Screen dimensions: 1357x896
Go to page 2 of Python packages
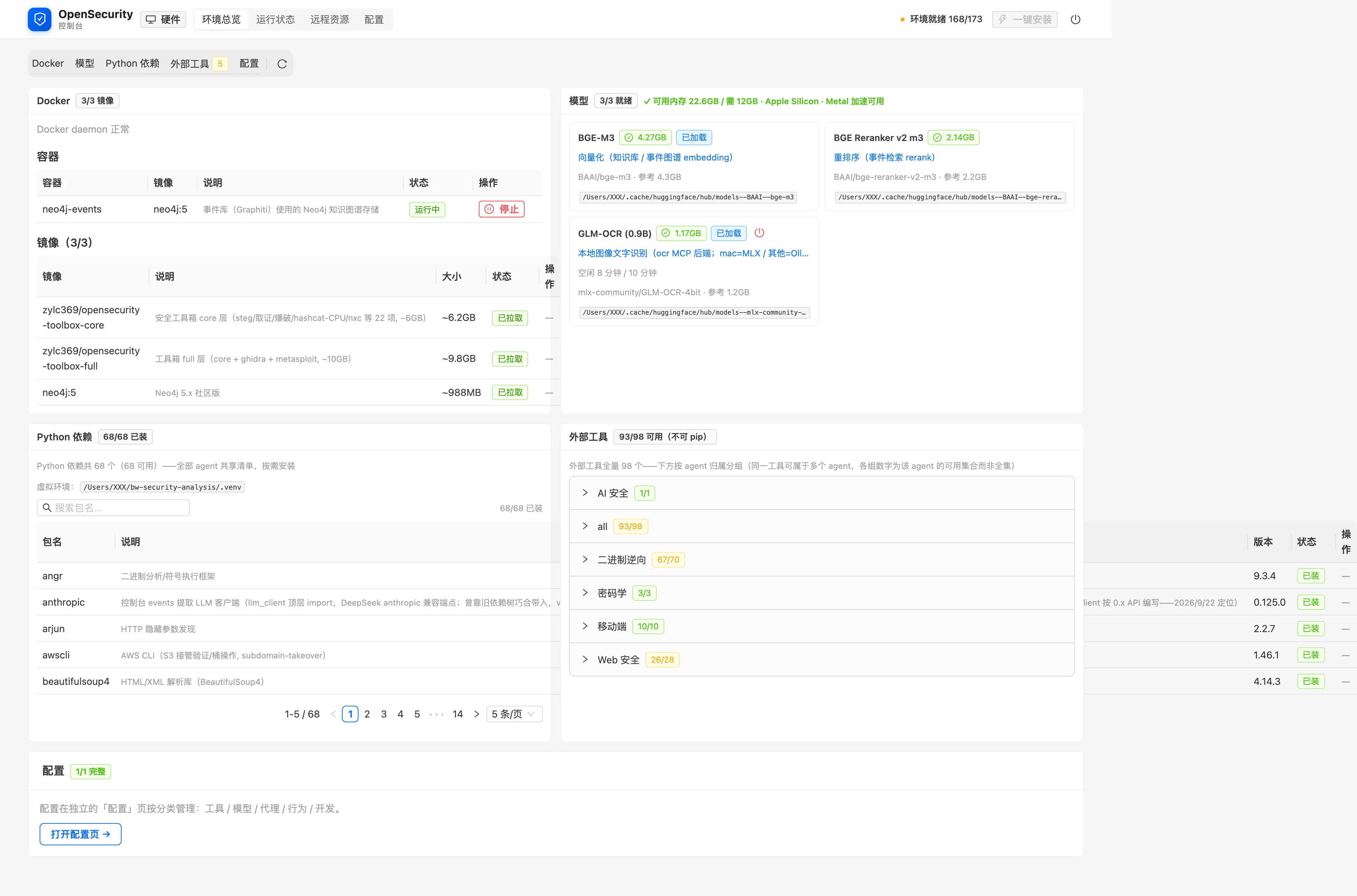coord(367,714)
